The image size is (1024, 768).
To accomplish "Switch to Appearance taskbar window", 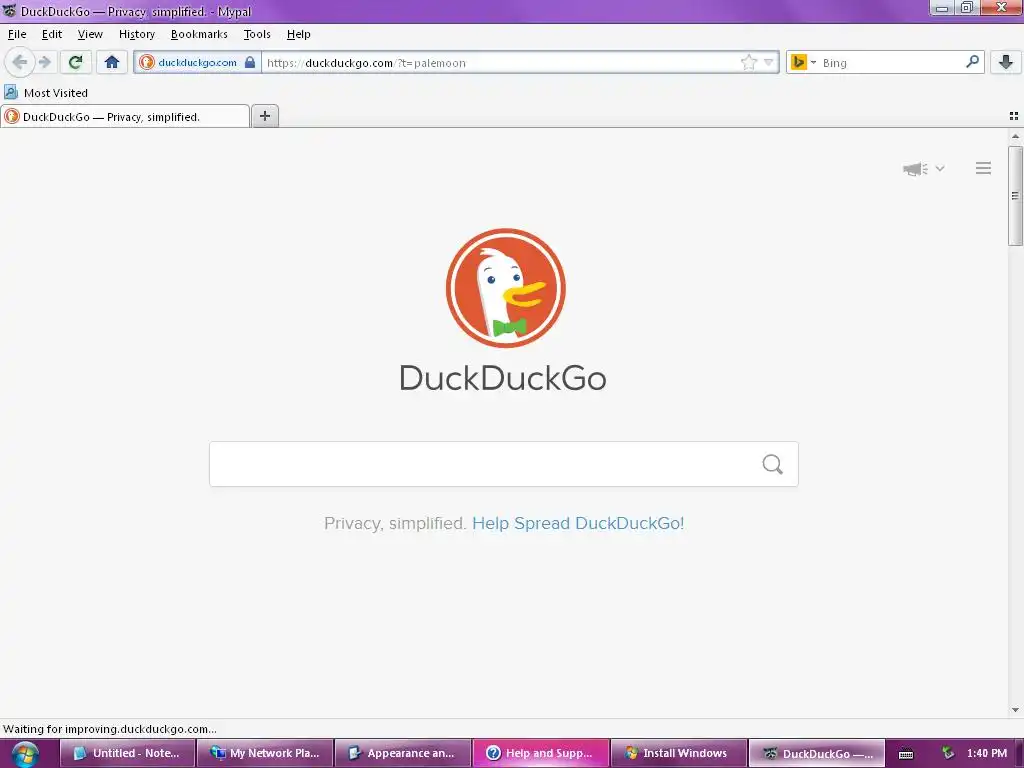I will pyautogui.click(x=403, y=753).
